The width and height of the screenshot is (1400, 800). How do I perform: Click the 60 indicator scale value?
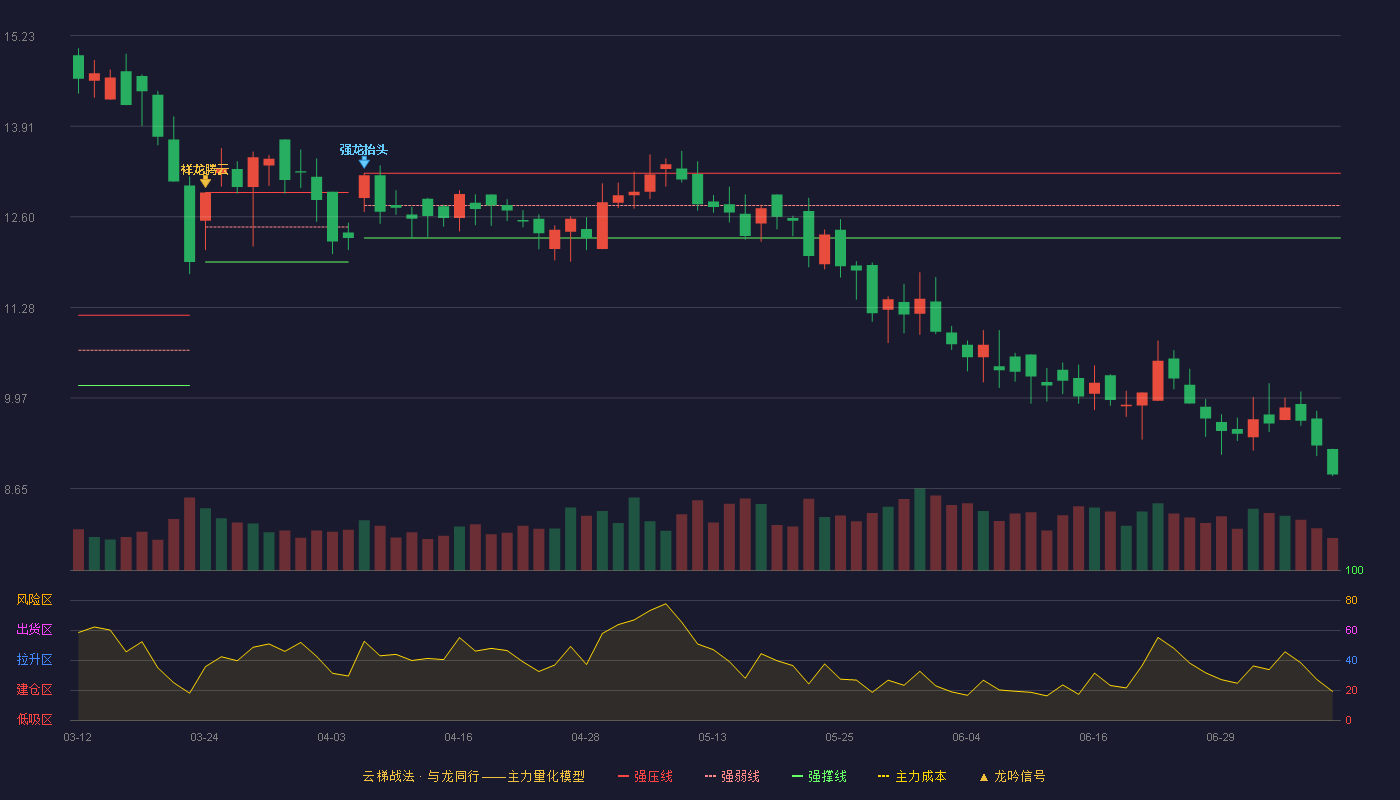tap(1351, 630)
